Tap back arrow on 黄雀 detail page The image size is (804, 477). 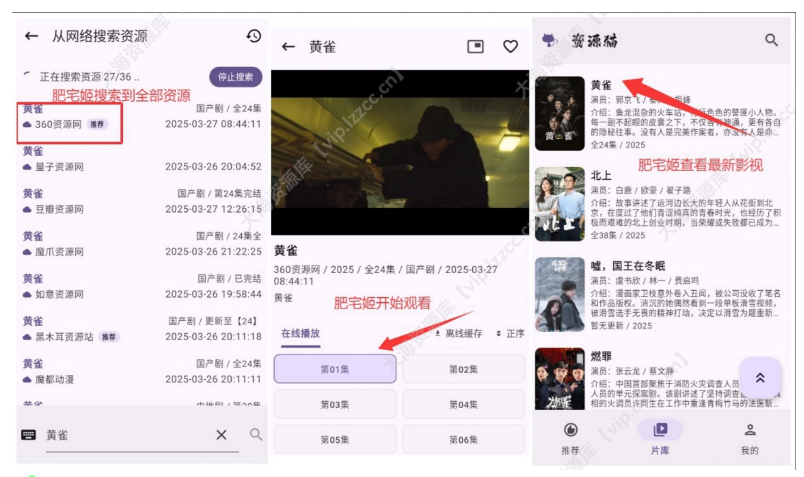289,47
